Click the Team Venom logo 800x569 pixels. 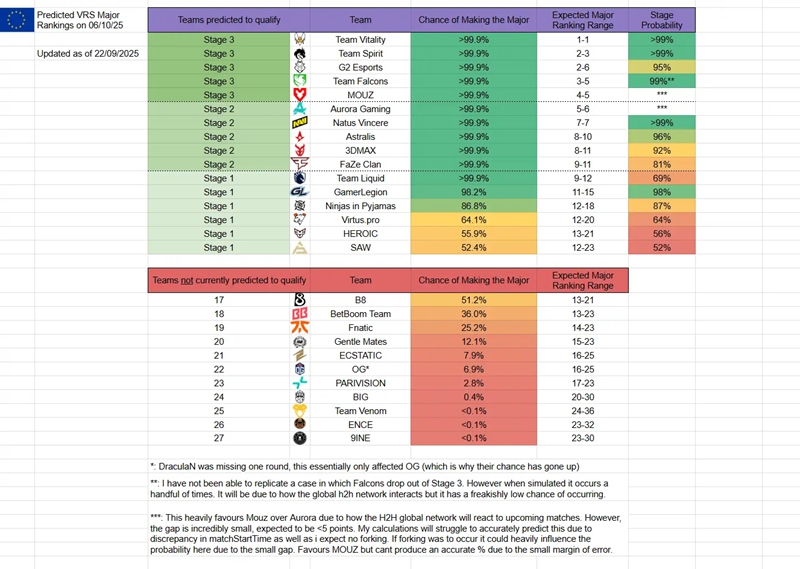click(x=299, y=410)
